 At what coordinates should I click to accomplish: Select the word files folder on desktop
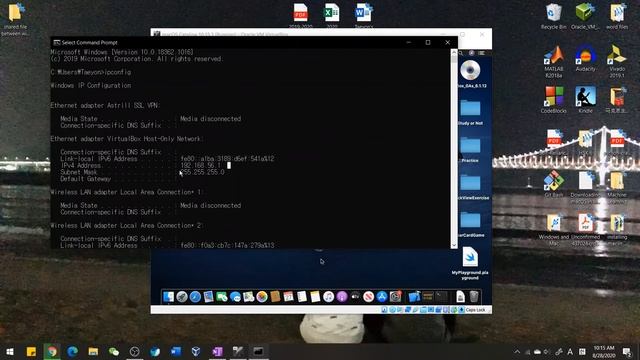tap(617, 16)
